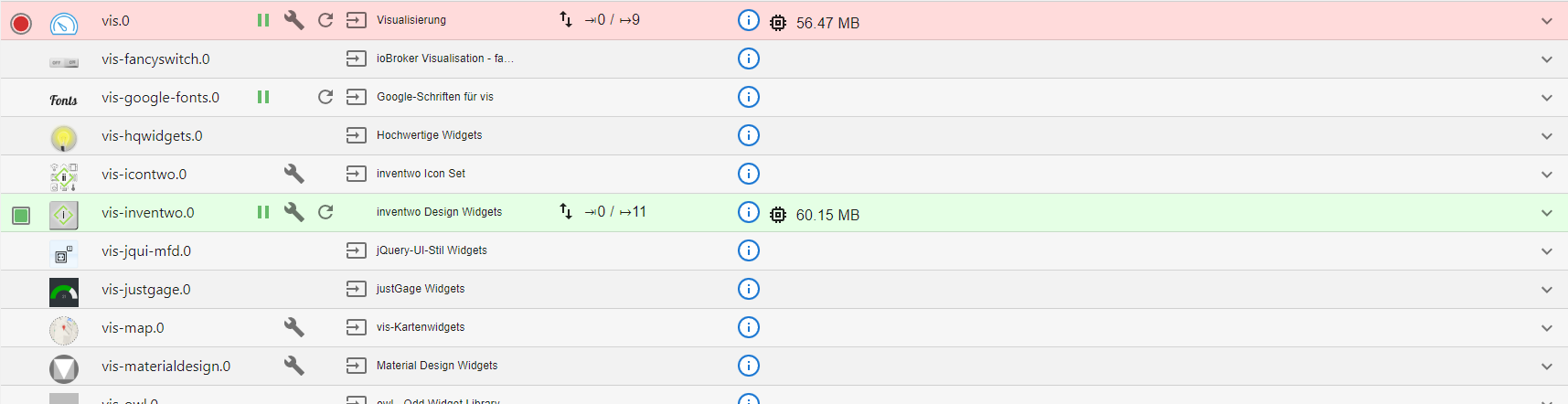
Task: Reload the vis-google-fonts.0 instance
Action: tap(325, 97)
